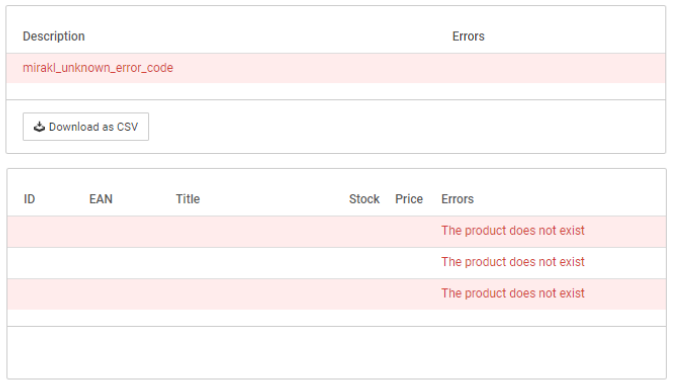
Task: Click the empty Title cell in first row
Action: point(258,231)
